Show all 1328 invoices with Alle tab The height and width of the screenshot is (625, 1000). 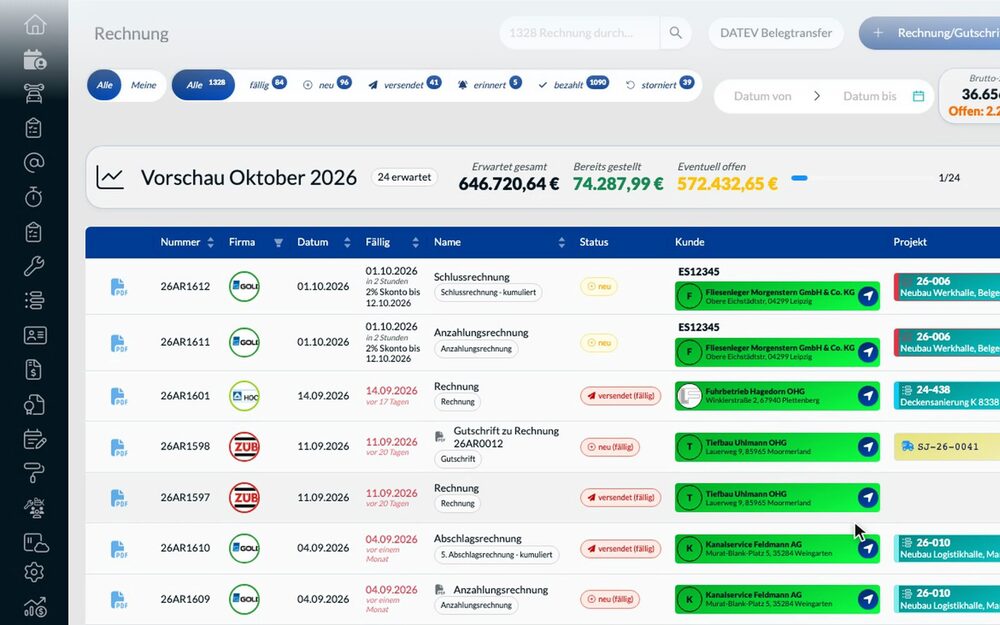pyautogui.click(x=203, y=85)
